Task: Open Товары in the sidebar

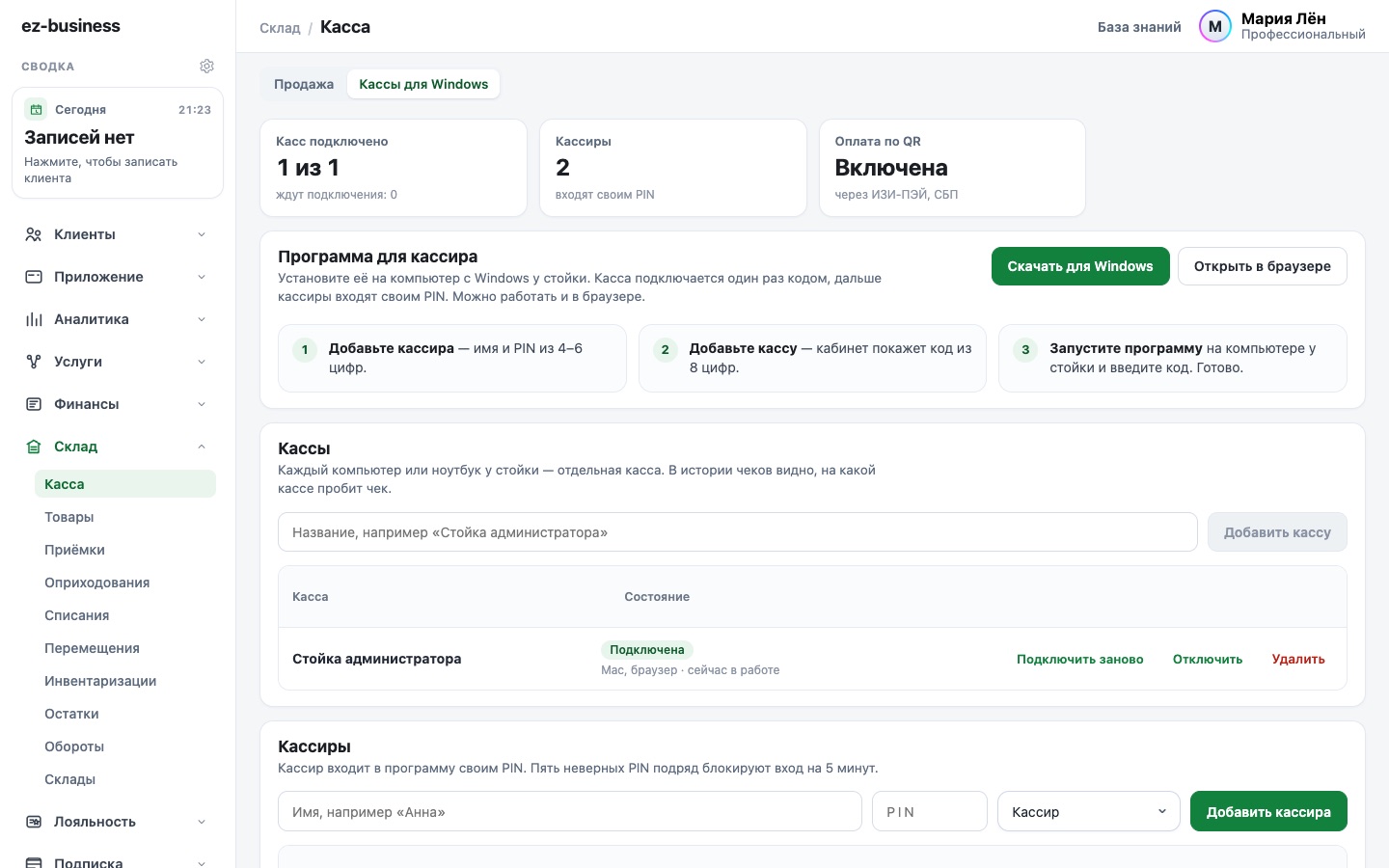Action: point(69,517)
